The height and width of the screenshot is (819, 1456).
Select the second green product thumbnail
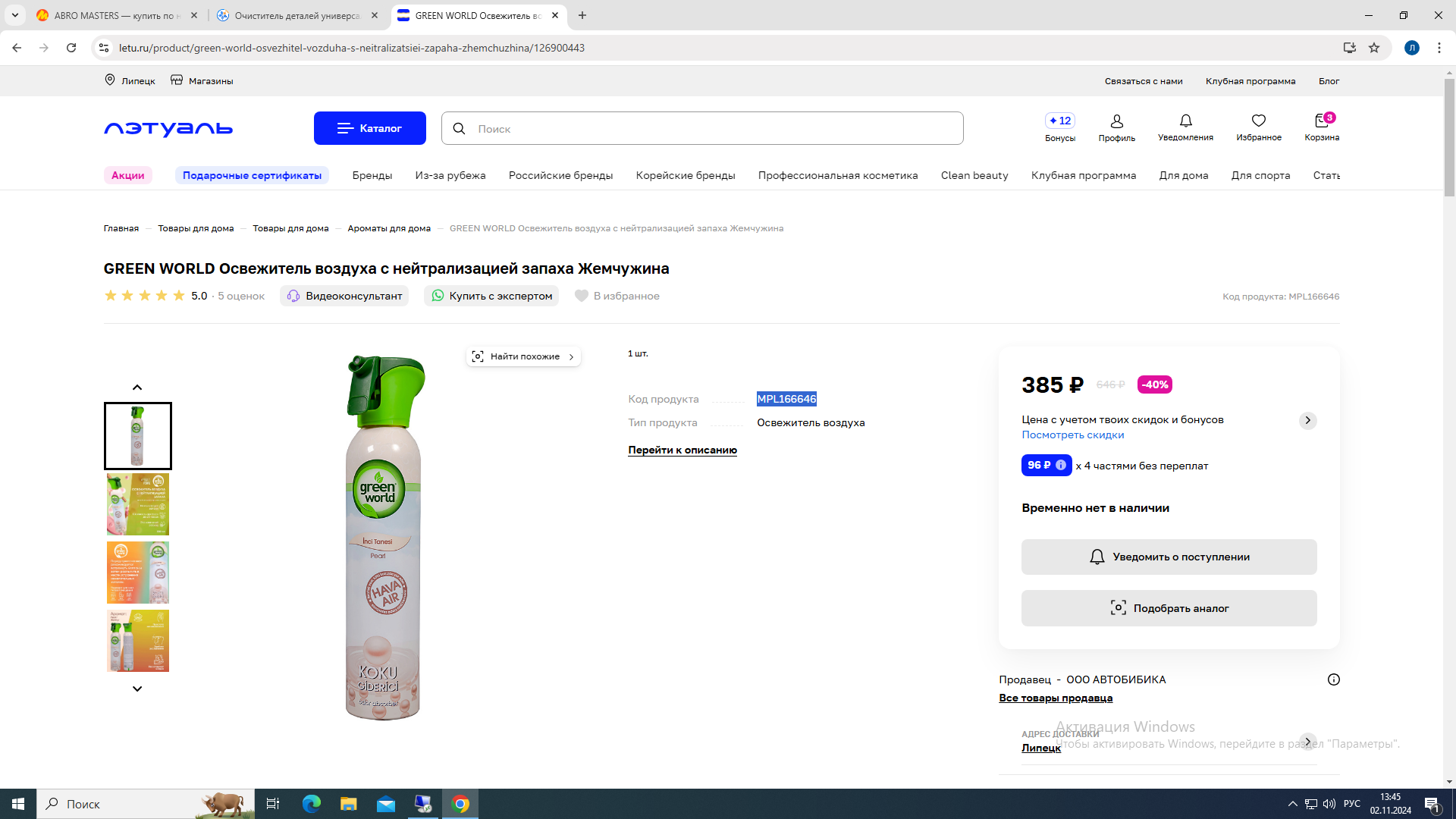pyautogui.click(x=138, y=504)
